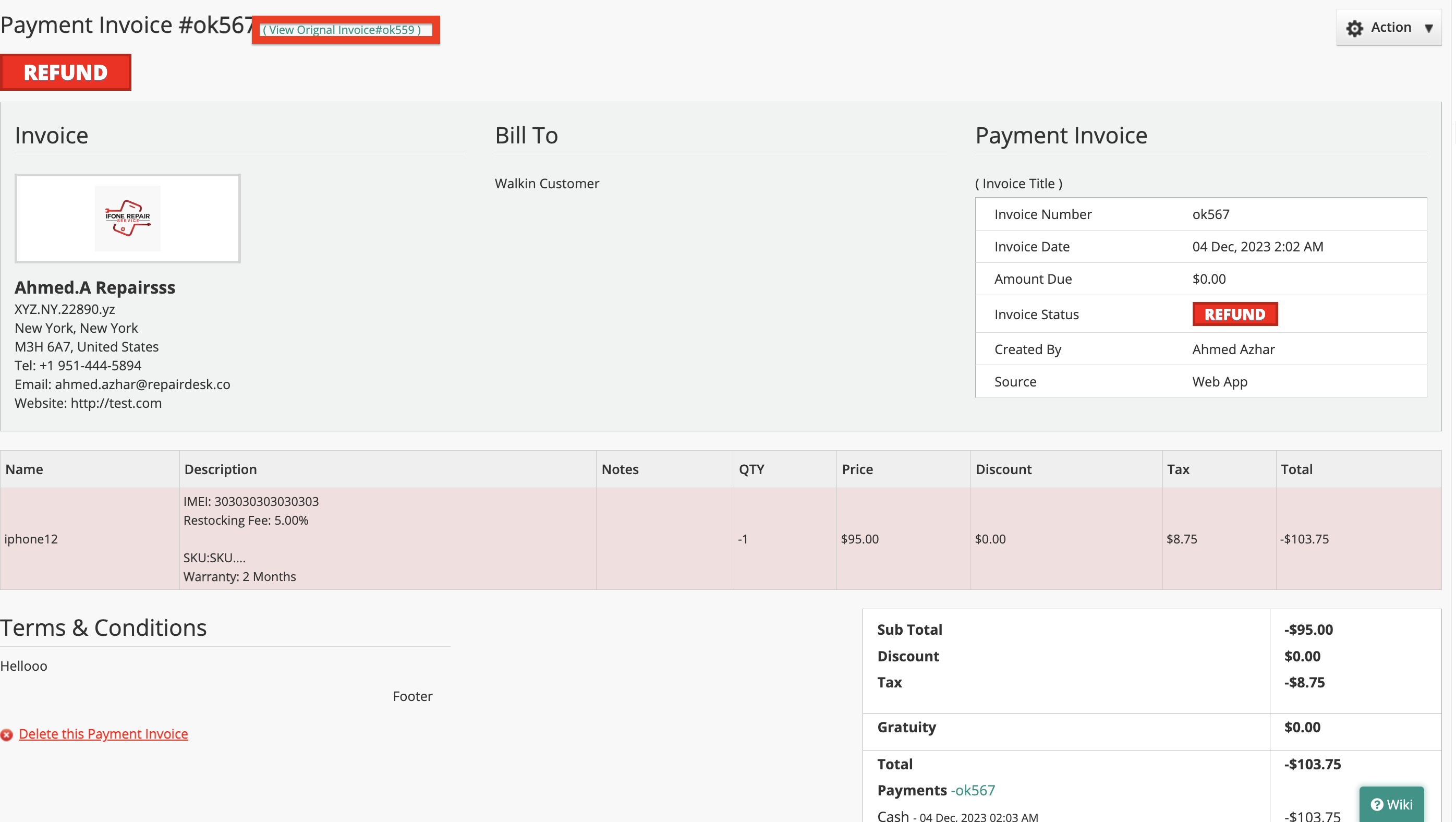Click REFUND status badge in Invoice Status row
This screenshot has height=822, width=1456.
[x=1234, y=314]
